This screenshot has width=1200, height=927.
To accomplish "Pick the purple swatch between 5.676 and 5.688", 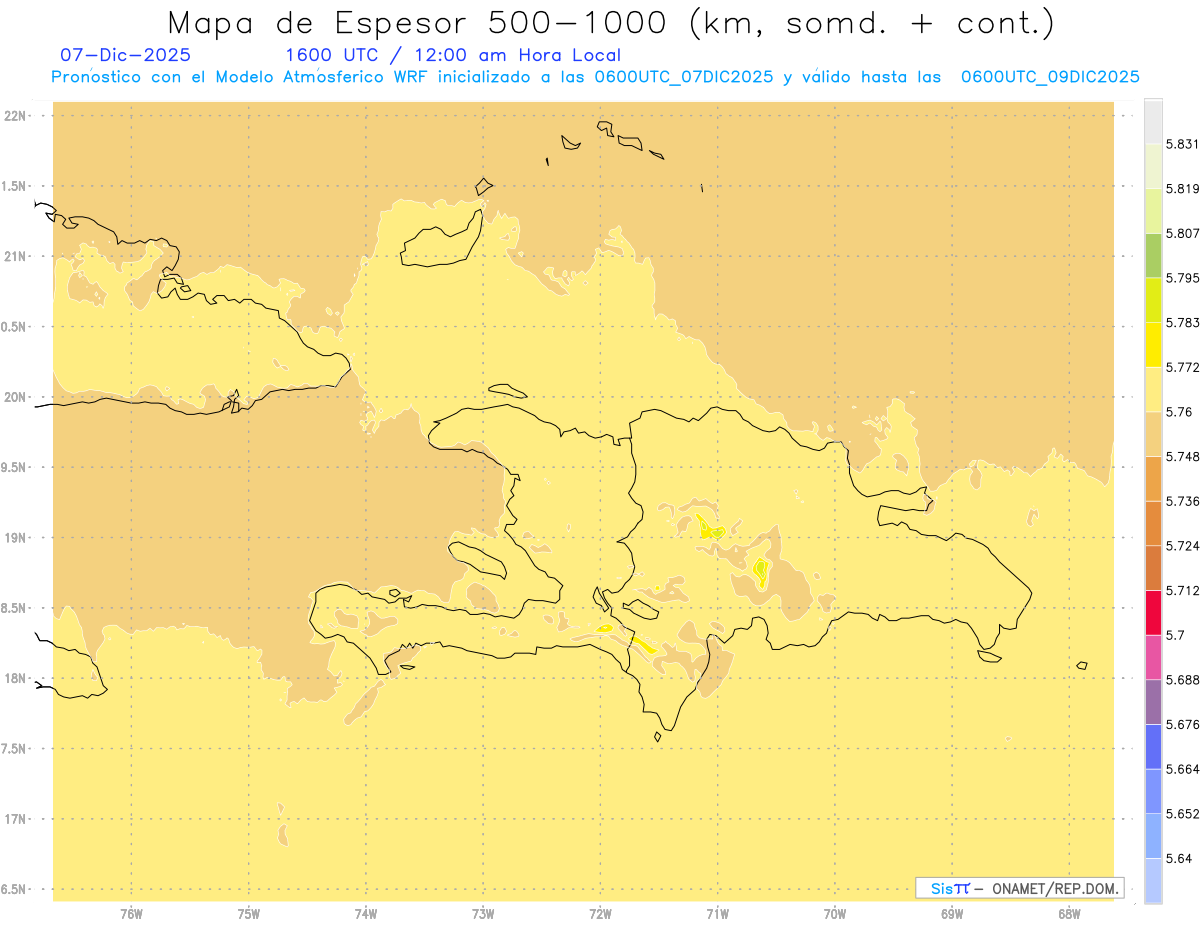I will (1153, 701).
